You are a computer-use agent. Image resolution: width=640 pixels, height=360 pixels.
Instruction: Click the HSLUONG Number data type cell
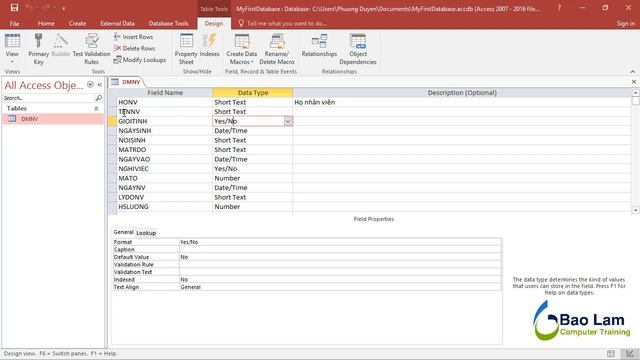tap(252, 207)
